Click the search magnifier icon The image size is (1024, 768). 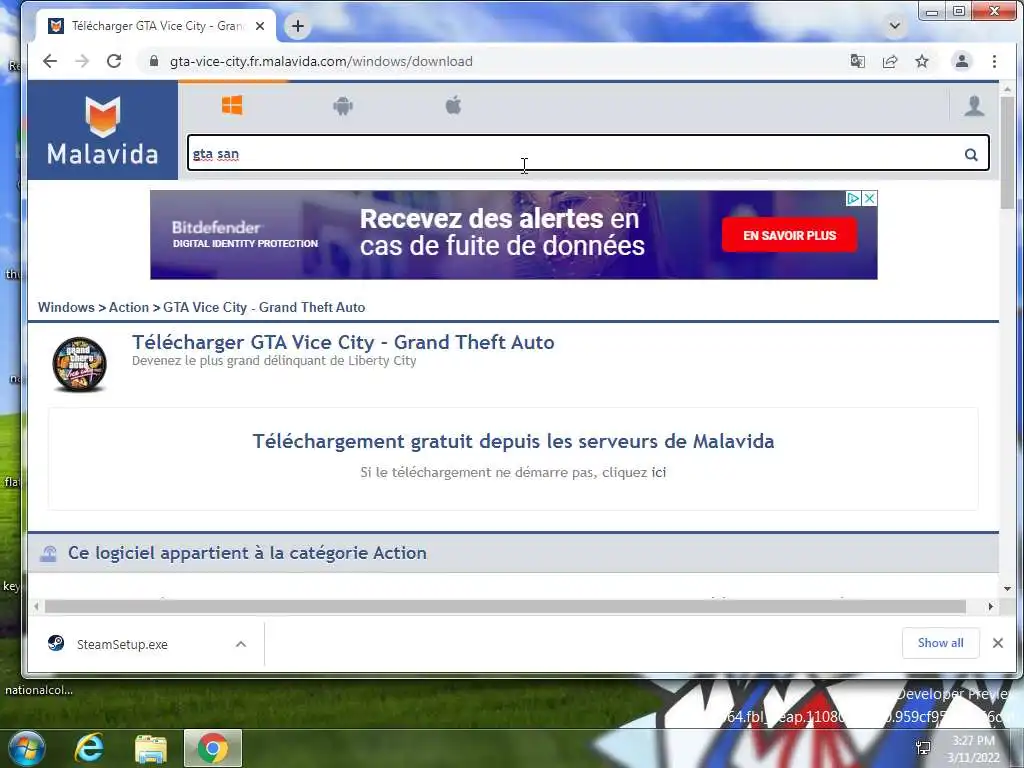(x=971, y=154)
